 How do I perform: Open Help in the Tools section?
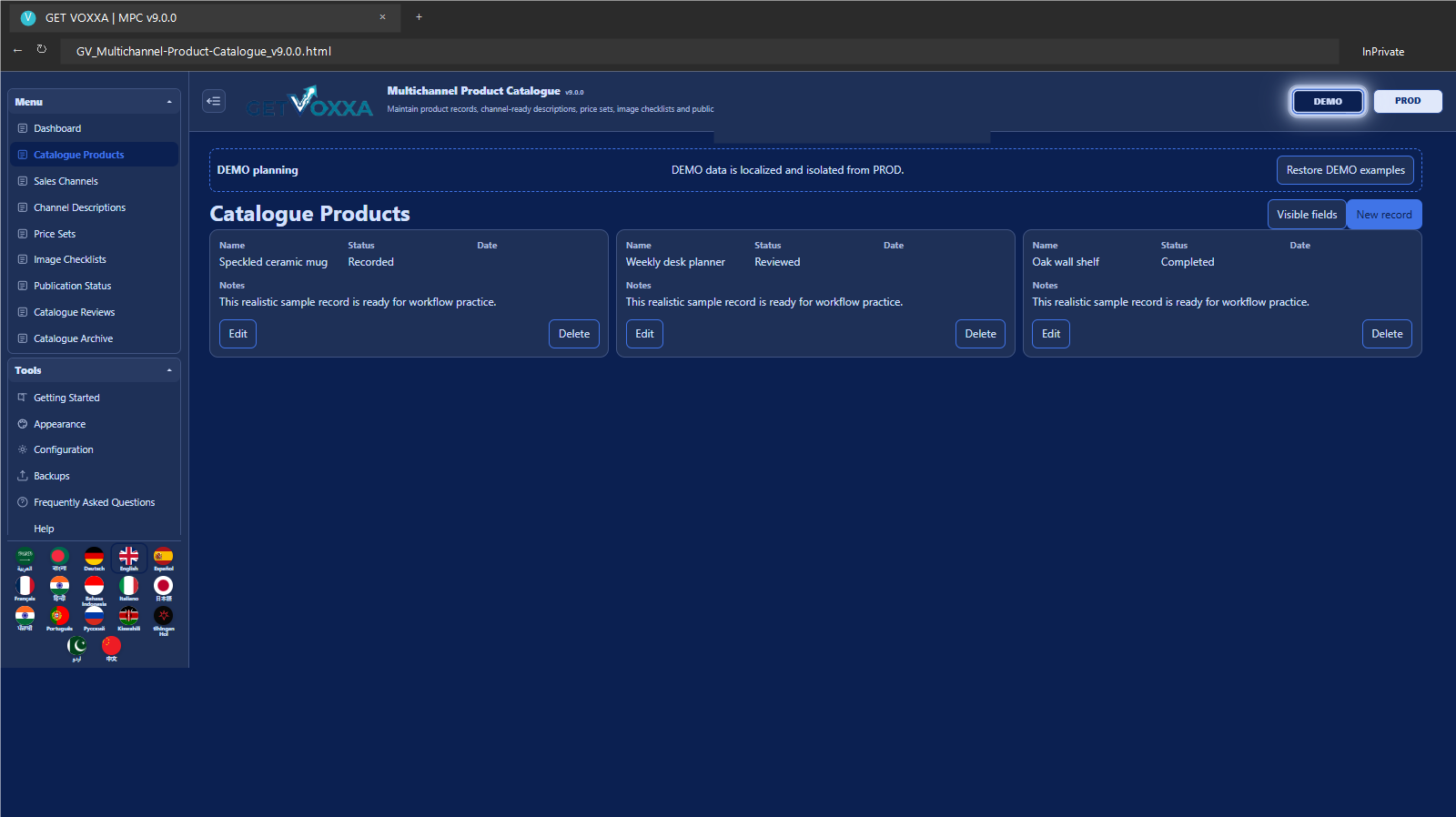pyautogui.click(x=94, y=529)
